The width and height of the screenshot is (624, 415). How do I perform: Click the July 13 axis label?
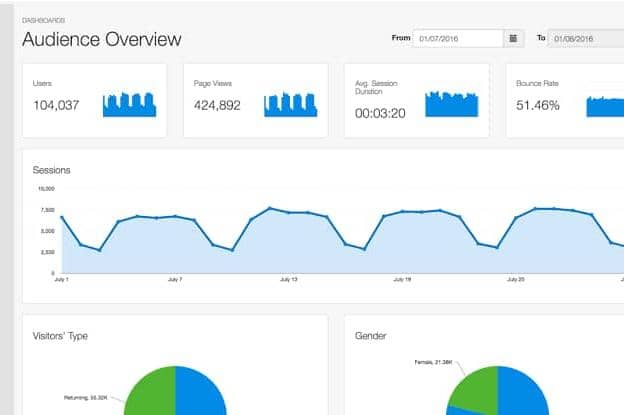(x=289, y=279)
